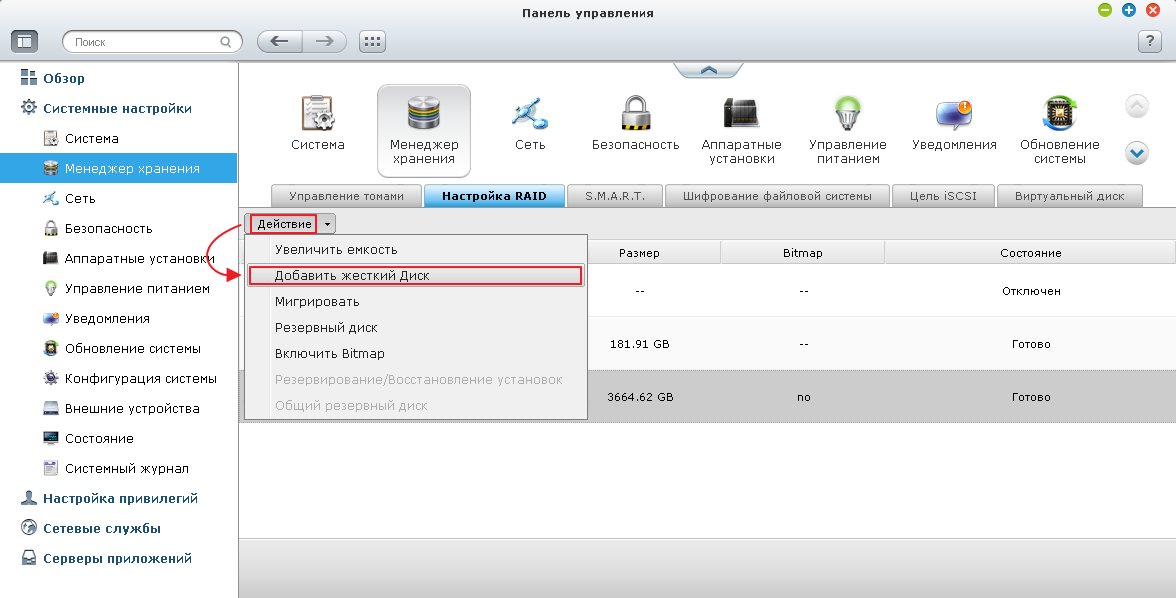Screen dimensions: 1176x598
Task: Click the Отключен status cell
Action: point(1031,291)
